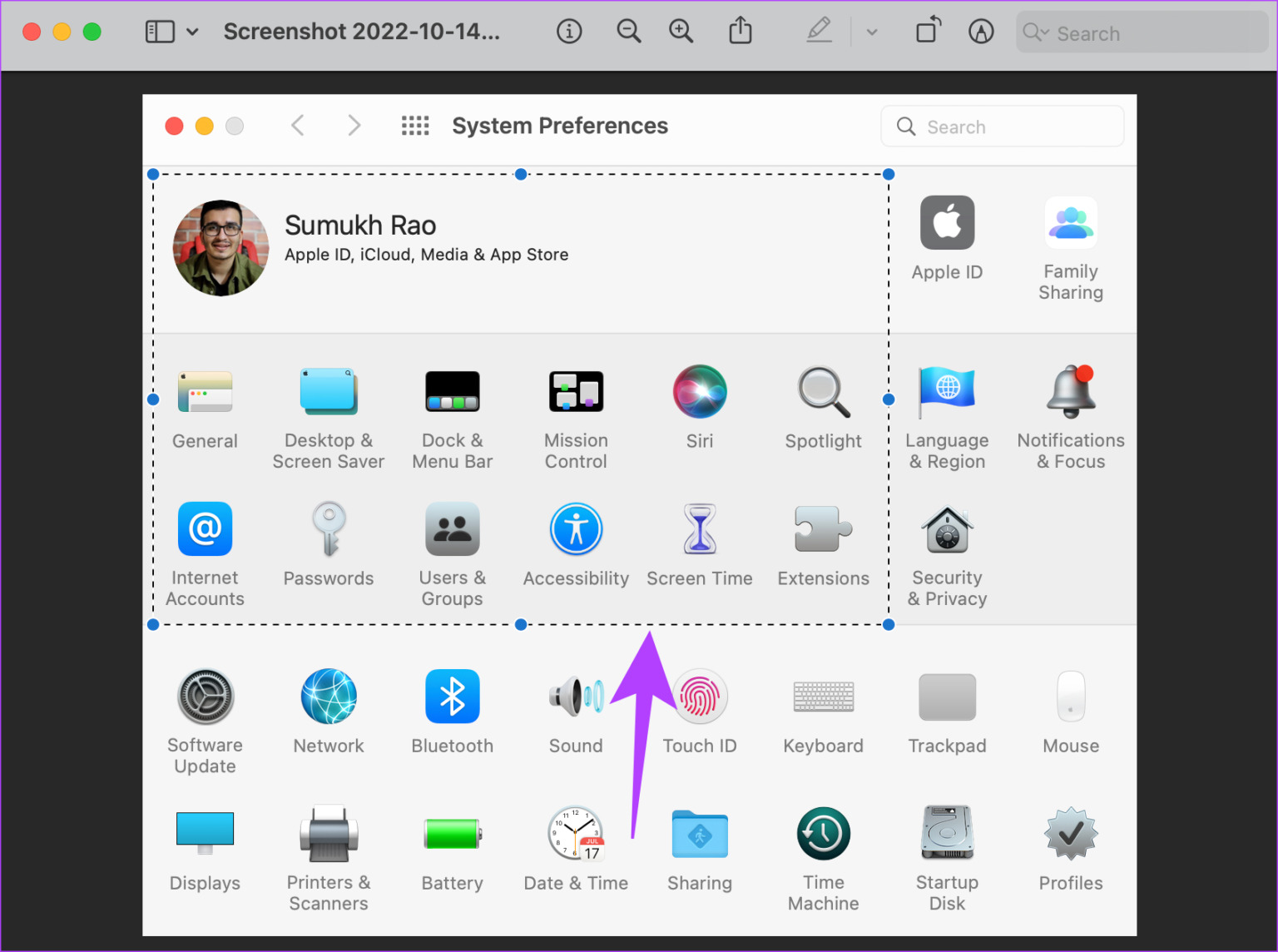The width and height of the screenshot is (1278, 952).
Task: Open Mission Control preferences
Action: point(575,391)
